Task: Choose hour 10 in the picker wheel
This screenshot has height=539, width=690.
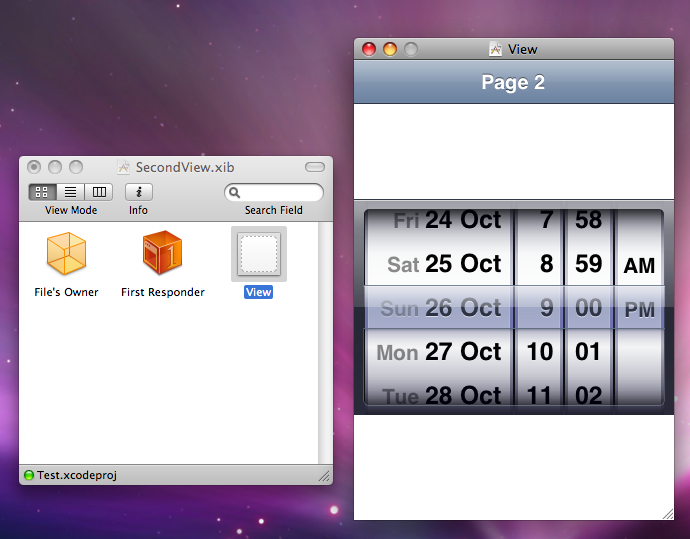Action: tap(540, 352)
